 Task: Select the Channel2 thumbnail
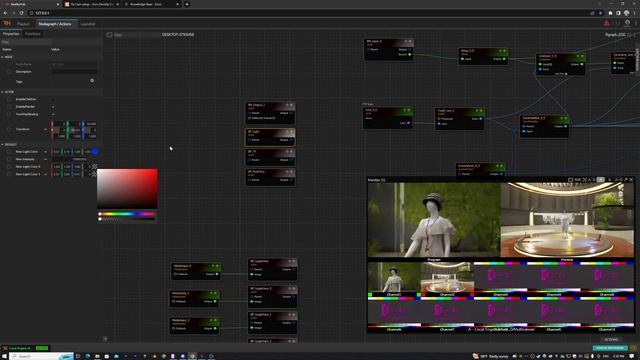click(447, 278)
